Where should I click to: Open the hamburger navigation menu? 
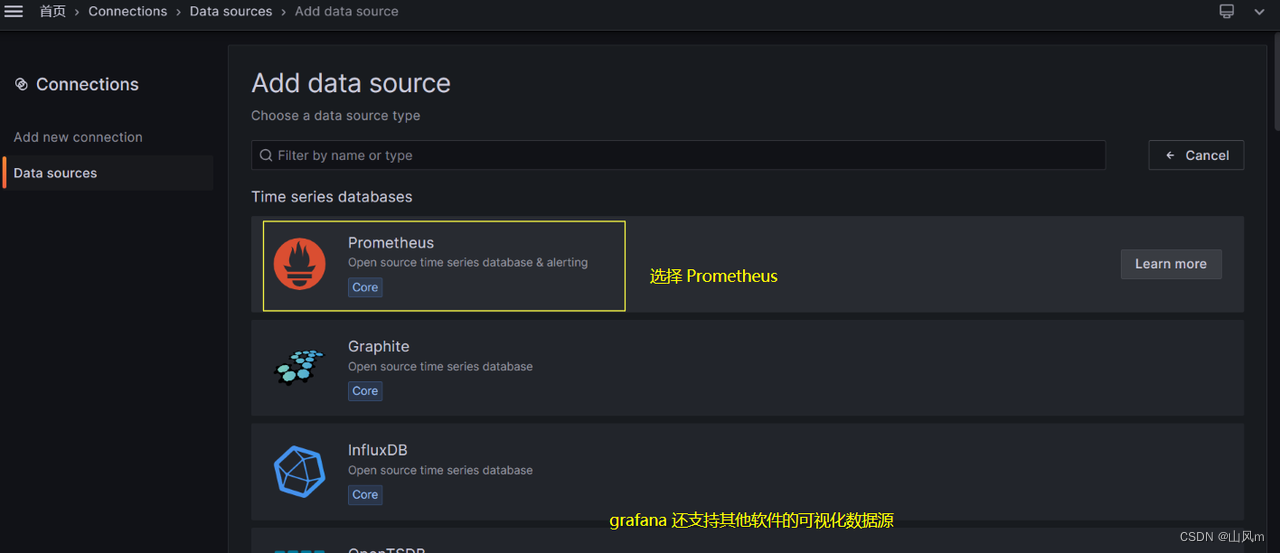[x=14, y=11]
